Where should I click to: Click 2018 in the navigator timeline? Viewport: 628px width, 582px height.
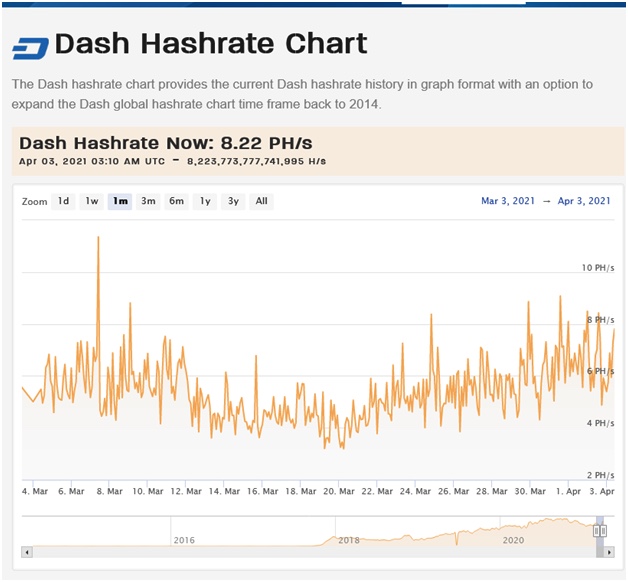coord(349,540)
